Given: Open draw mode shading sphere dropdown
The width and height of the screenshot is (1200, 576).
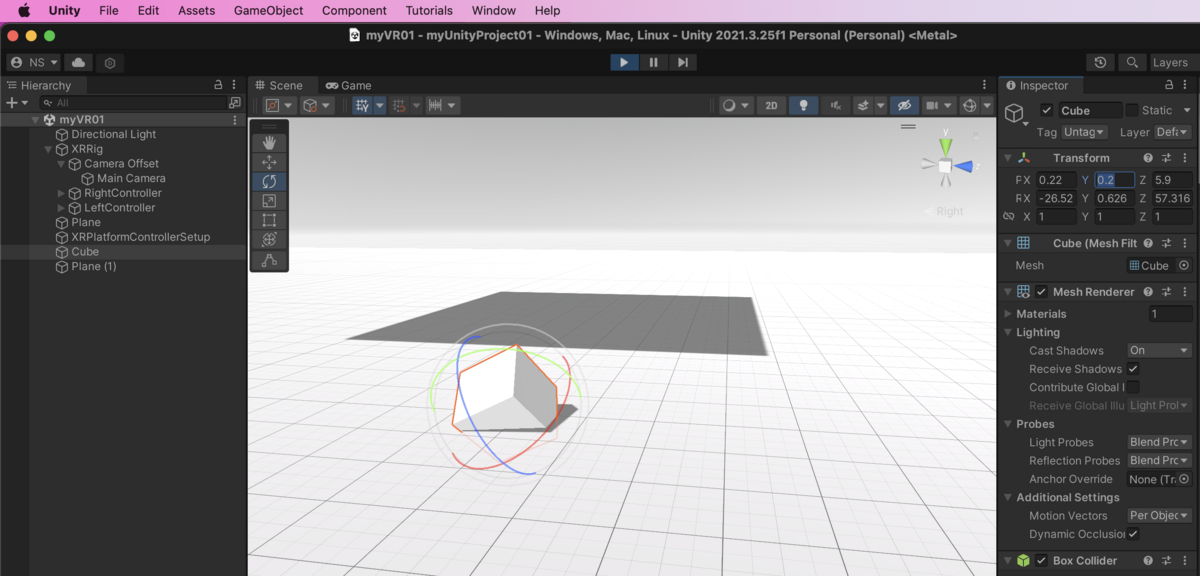Looking at the screenshot, I should 736,105.
